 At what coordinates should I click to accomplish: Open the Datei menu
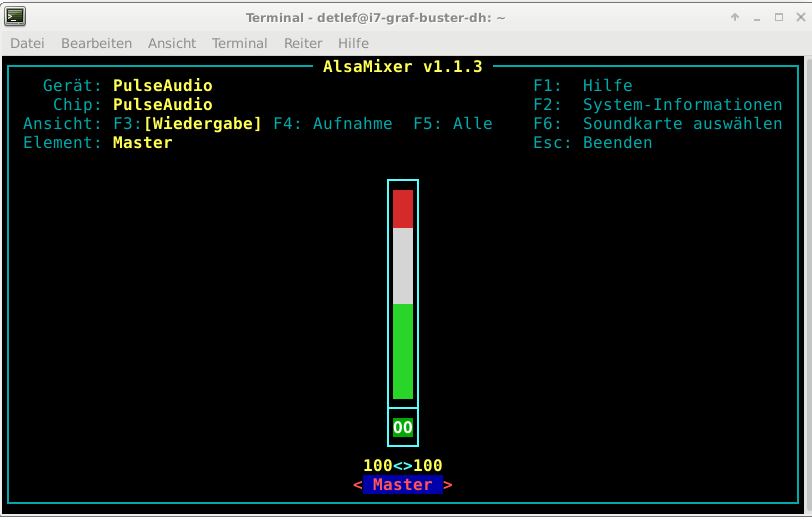coord(27,43)
